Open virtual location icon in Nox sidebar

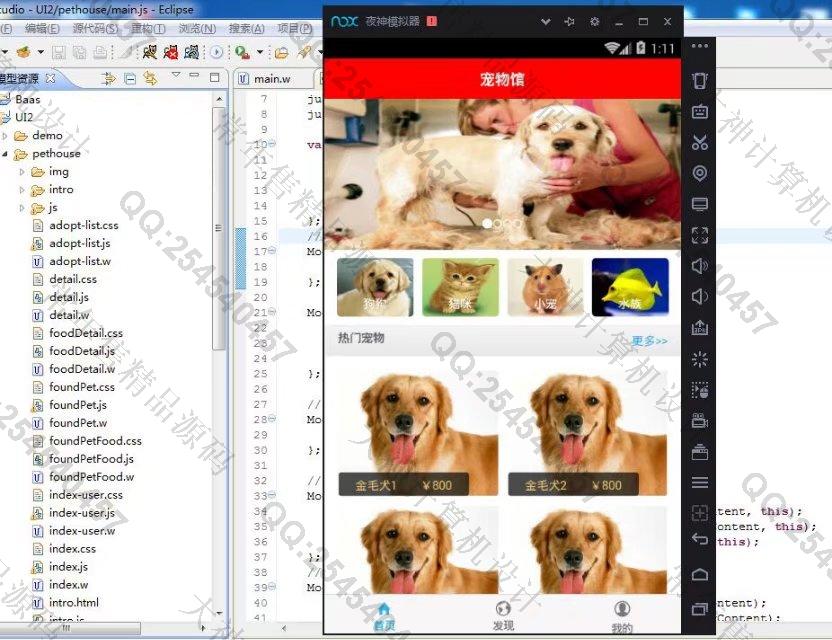[699, 173]
